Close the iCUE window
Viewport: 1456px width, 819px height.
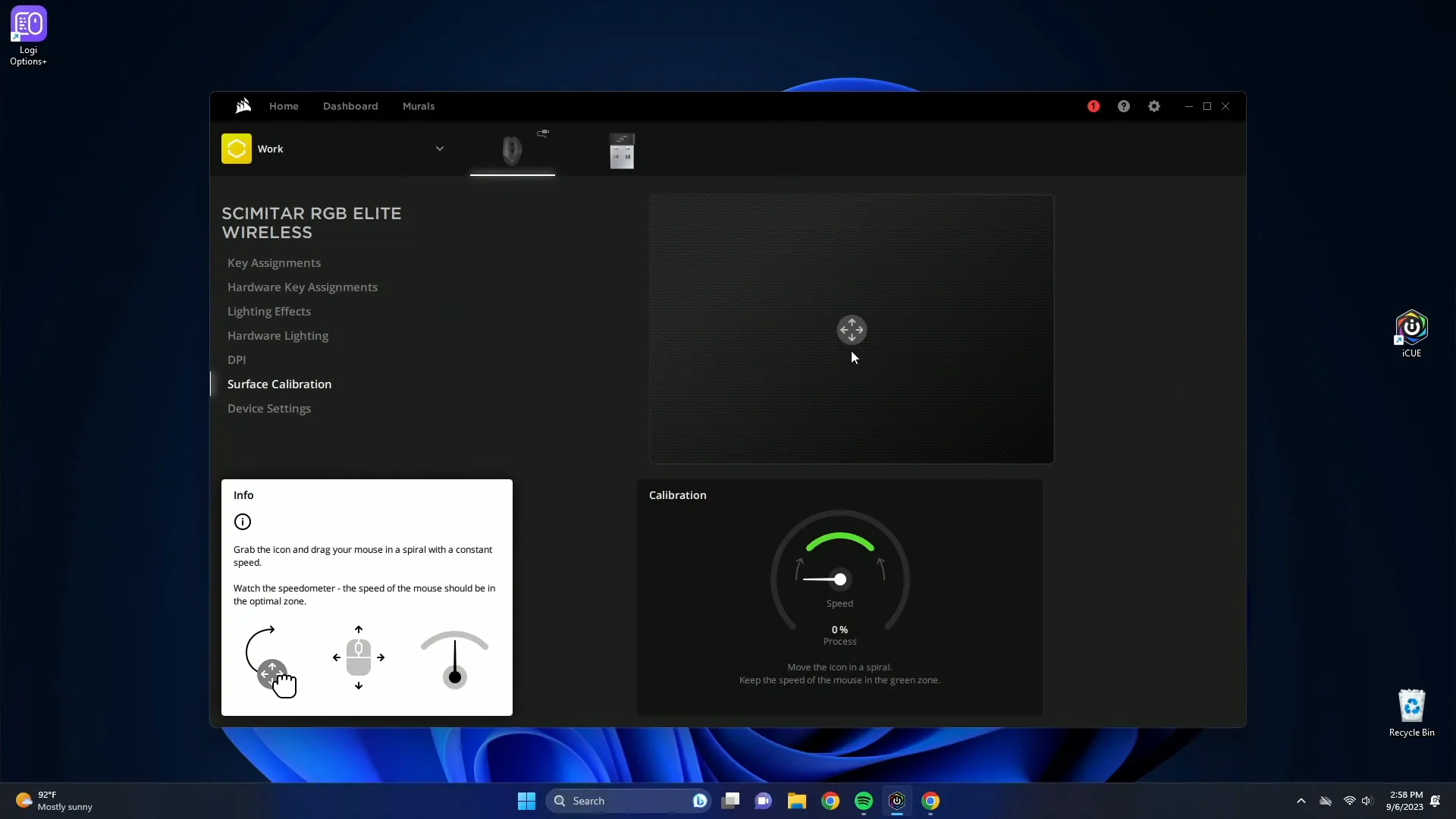1225,106
